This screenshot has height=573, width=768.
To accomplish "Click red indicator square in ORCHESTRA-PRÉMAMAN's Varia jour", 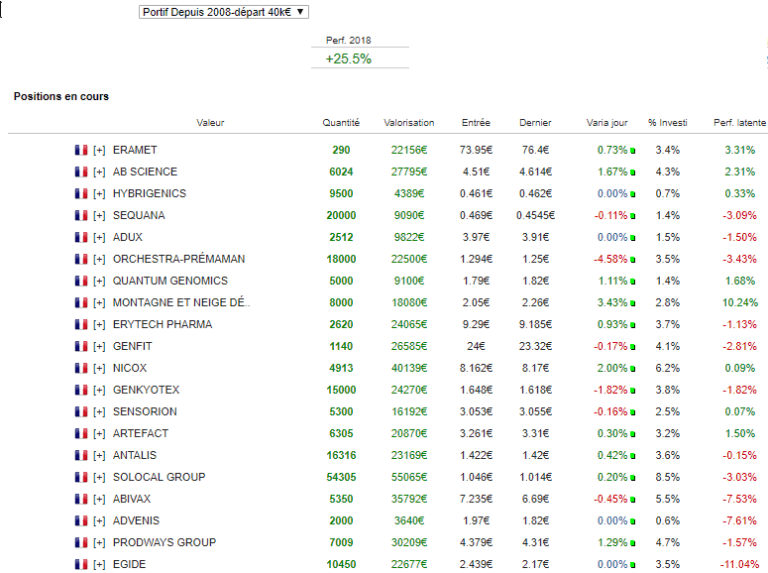I will (x=632, y=260).
